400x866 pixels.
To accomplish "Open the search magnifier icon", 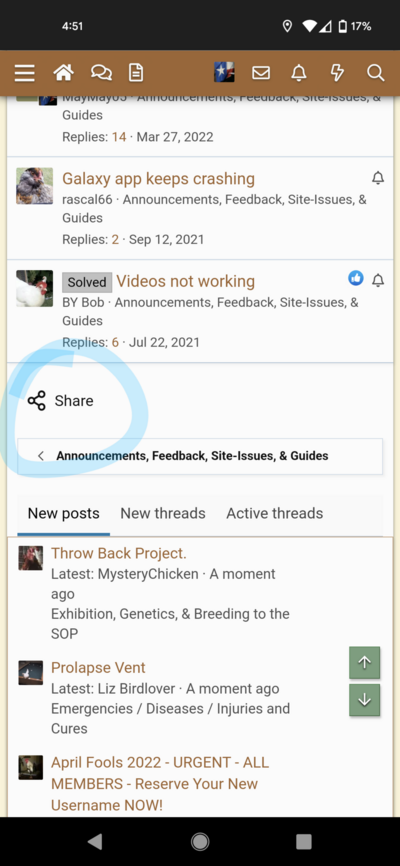I will (x=375, y=73).
